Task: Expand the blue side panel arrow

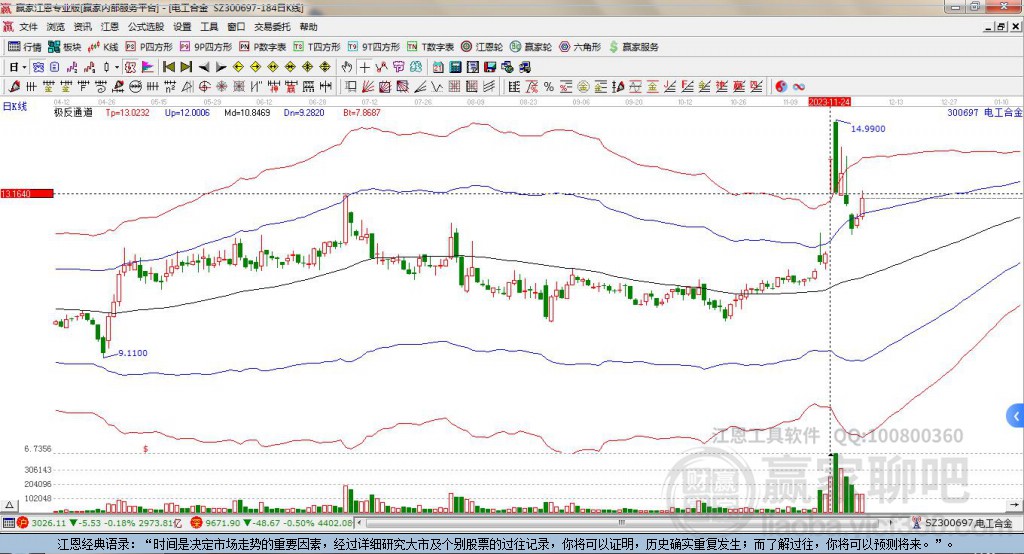Action: [x=1016, y=416]
